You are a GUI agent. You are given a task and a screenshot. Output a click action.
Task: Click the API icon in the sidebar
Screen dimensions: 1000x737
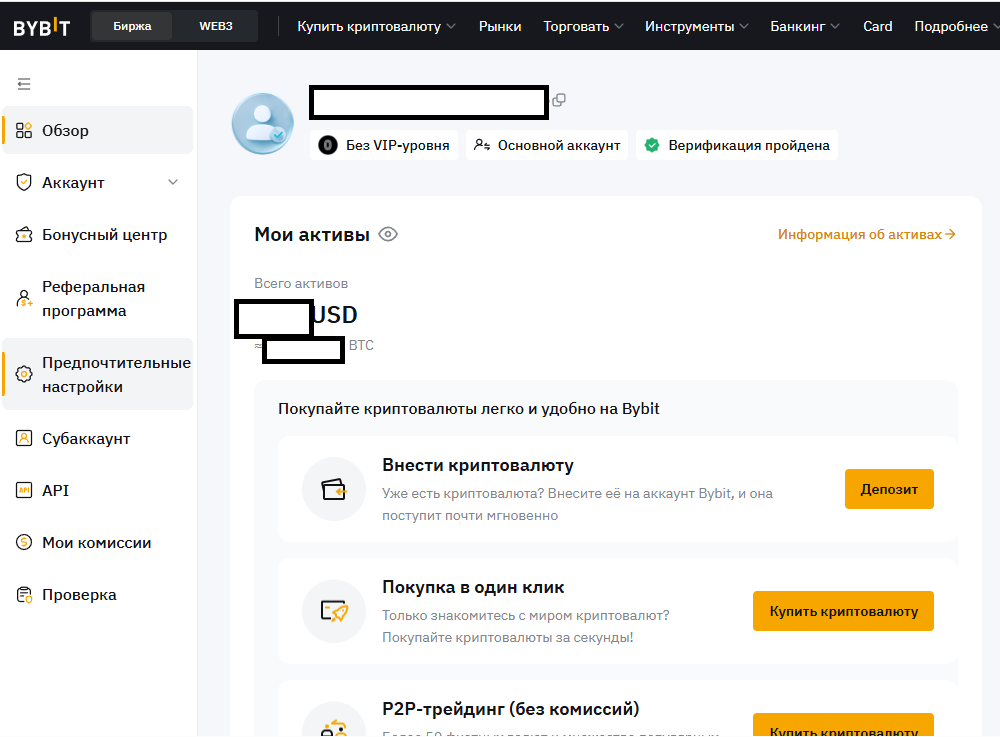[x=24, y=490]
